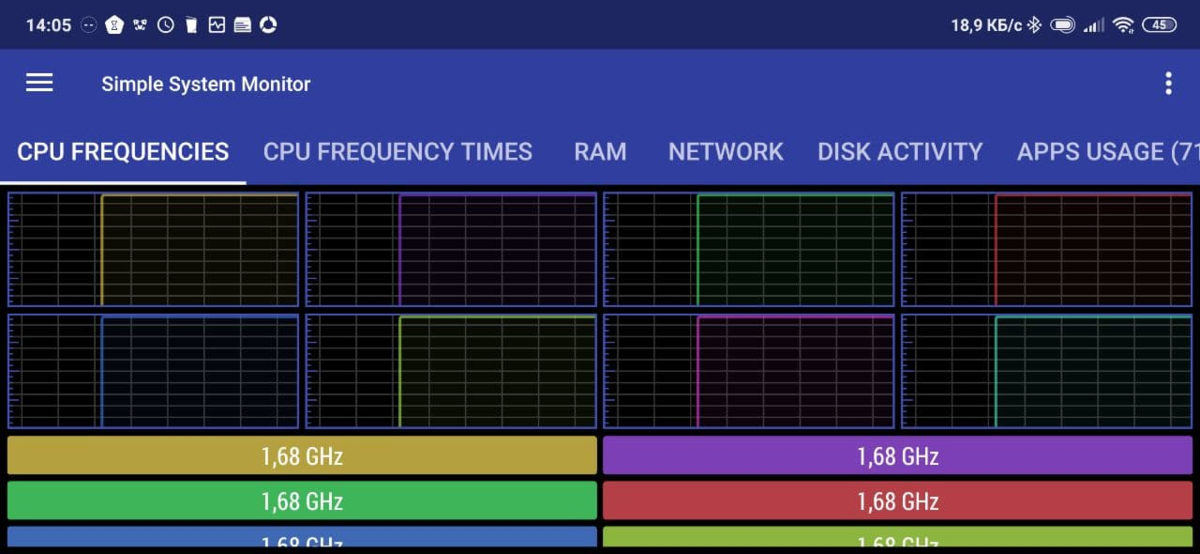This screenshot has width=1200, height=554.
Task: Tap the hourglass pentagon icon in the status bar
Action: (114, 25)
